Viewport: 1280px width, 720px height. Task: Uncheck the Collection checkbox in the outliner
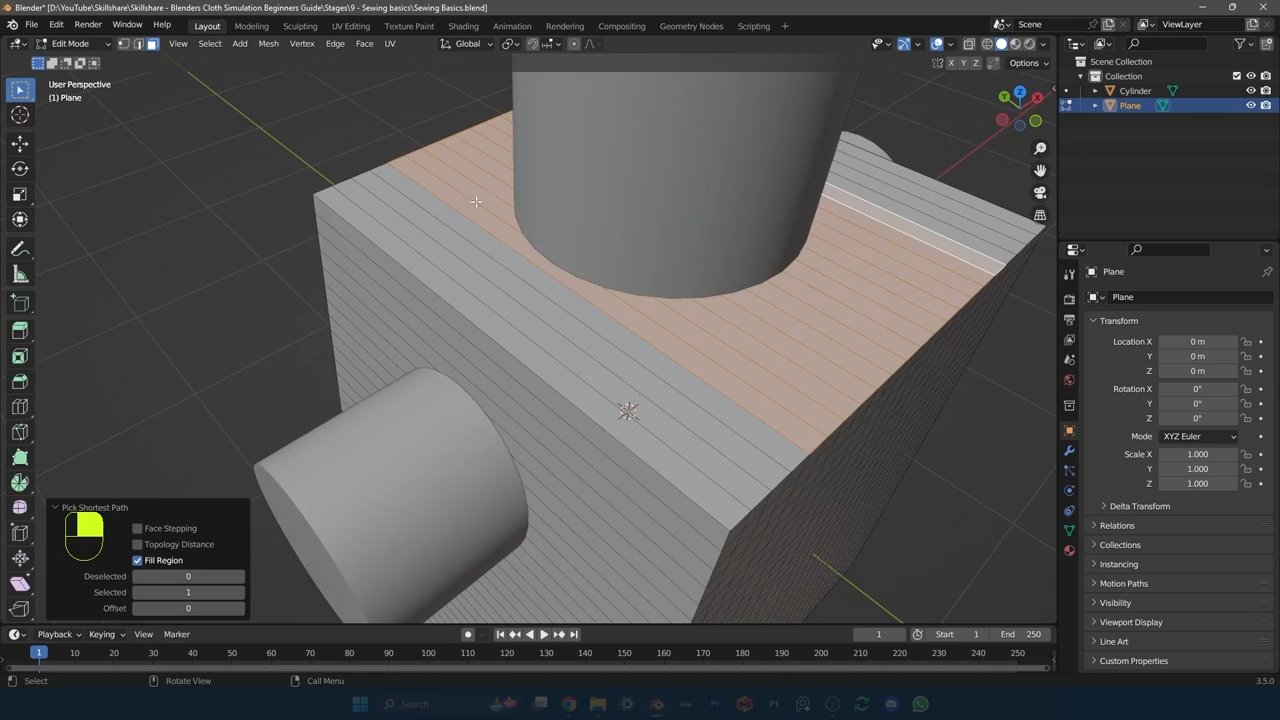(x=1237, y=75)
